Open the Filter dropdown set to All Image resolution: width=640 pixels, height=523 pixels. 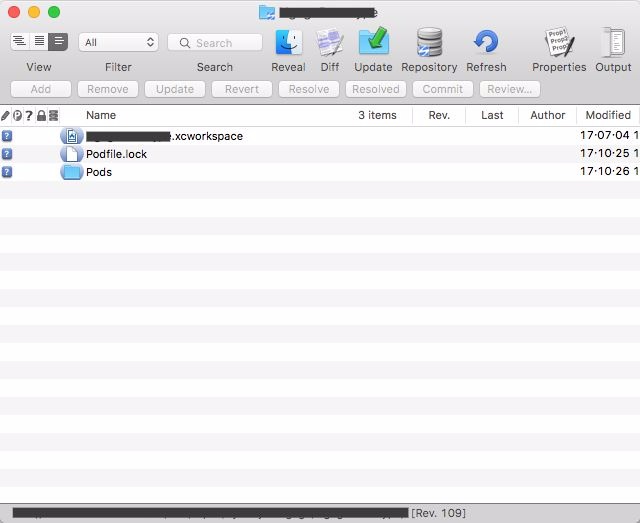[118, 42]
